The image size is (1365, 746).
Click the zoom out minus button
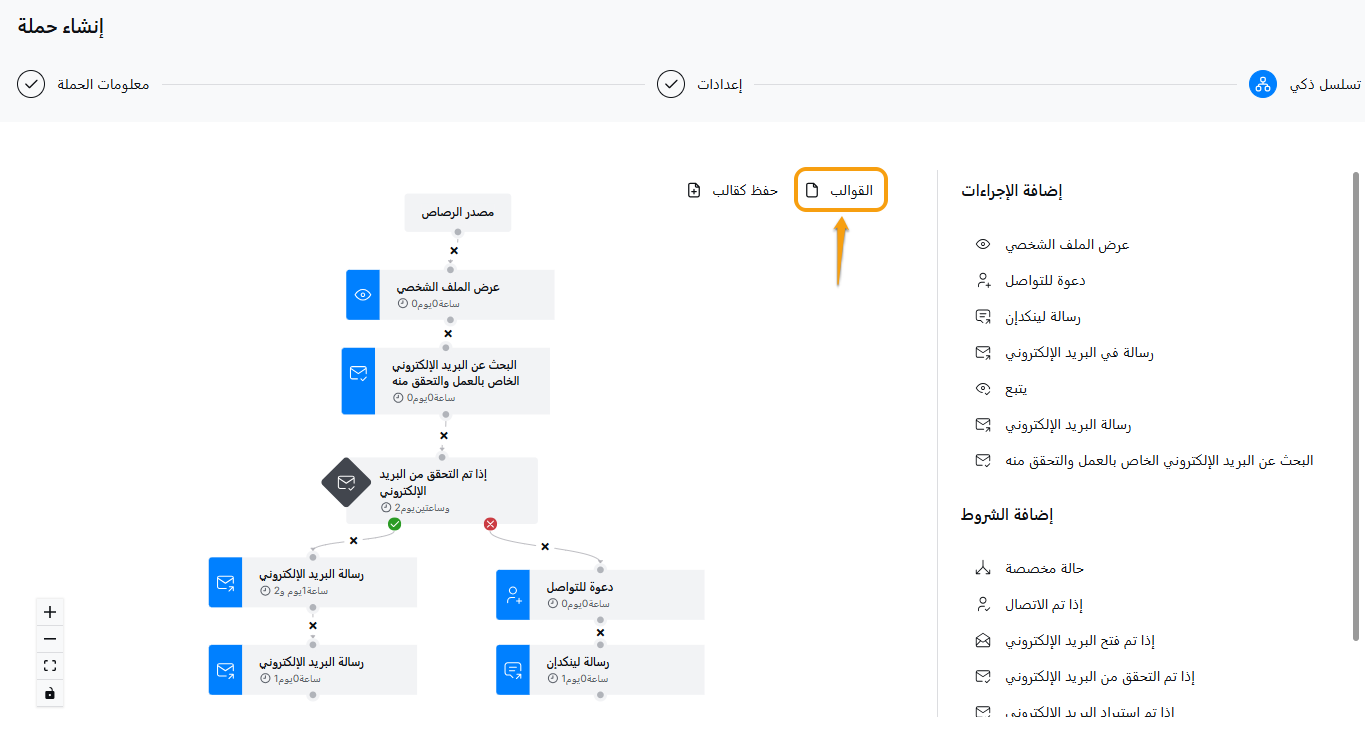(x=50, y=639)
